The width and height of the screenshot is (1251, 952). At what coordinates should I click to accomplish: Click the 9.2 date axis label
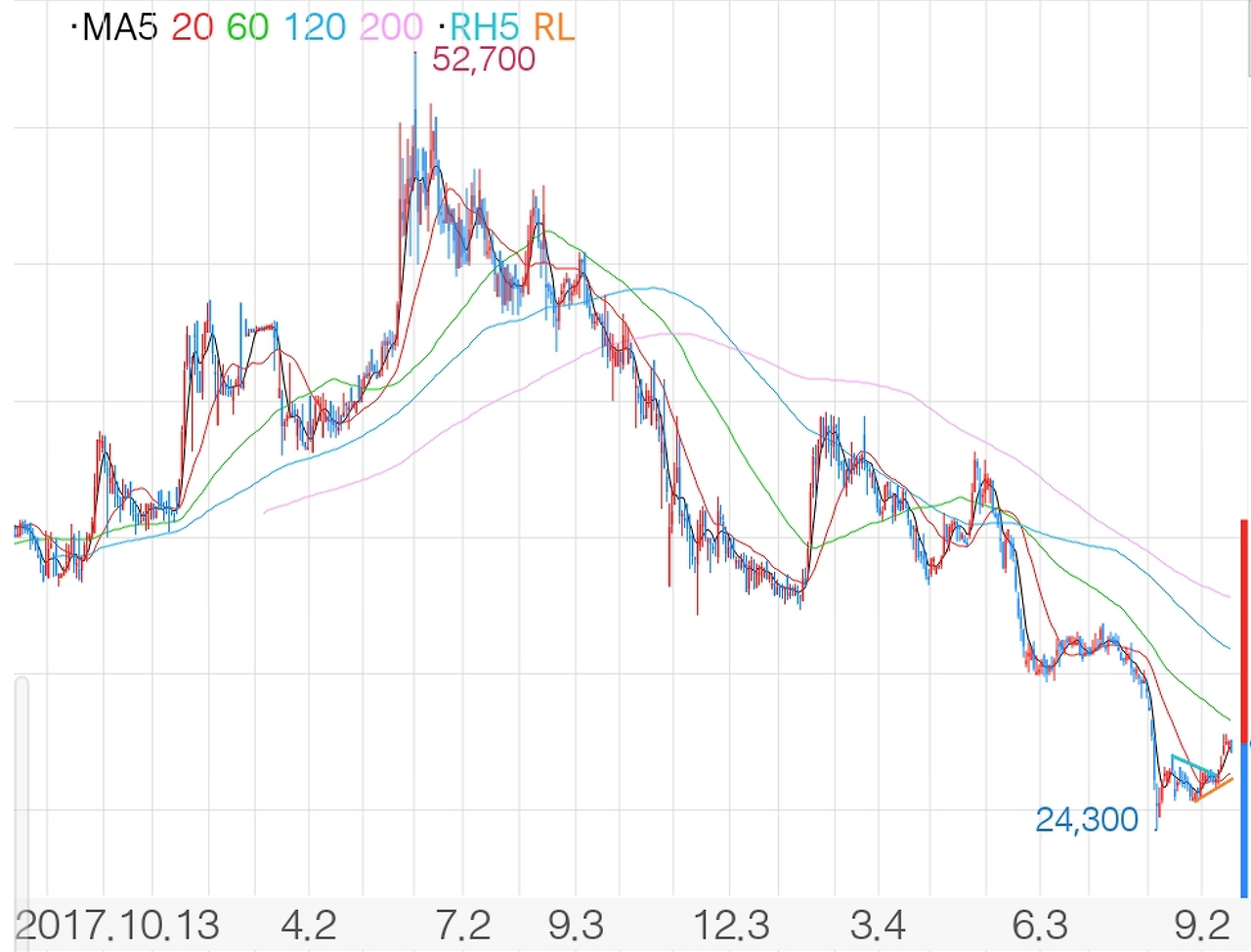point(1201,925)
